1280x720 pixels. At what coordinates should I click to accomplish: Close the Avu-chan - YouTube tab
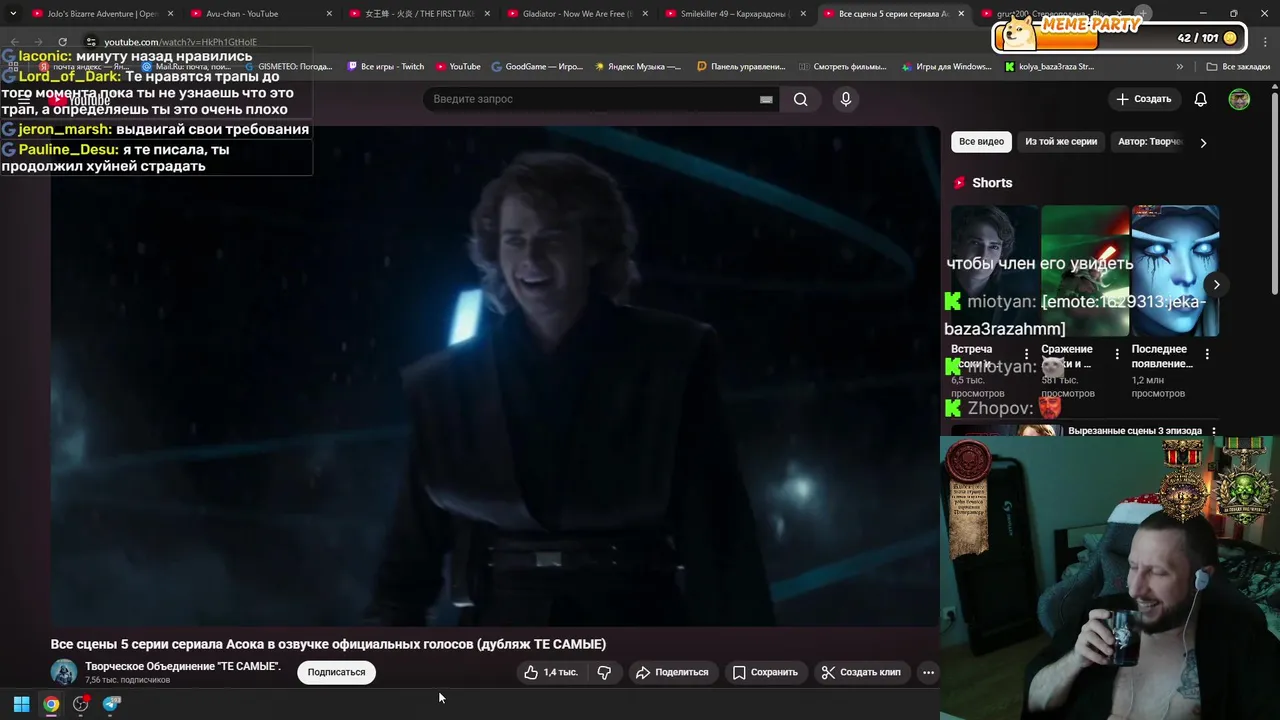tap(329, 14)
